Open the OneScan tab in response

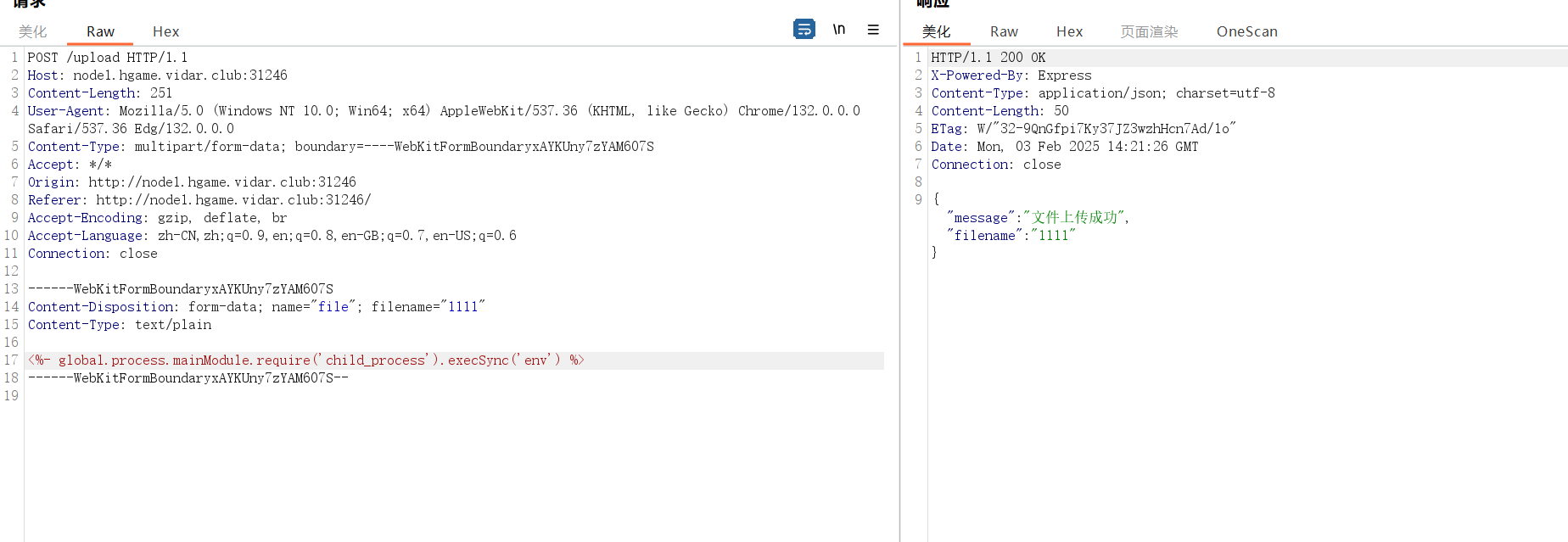1246,31
